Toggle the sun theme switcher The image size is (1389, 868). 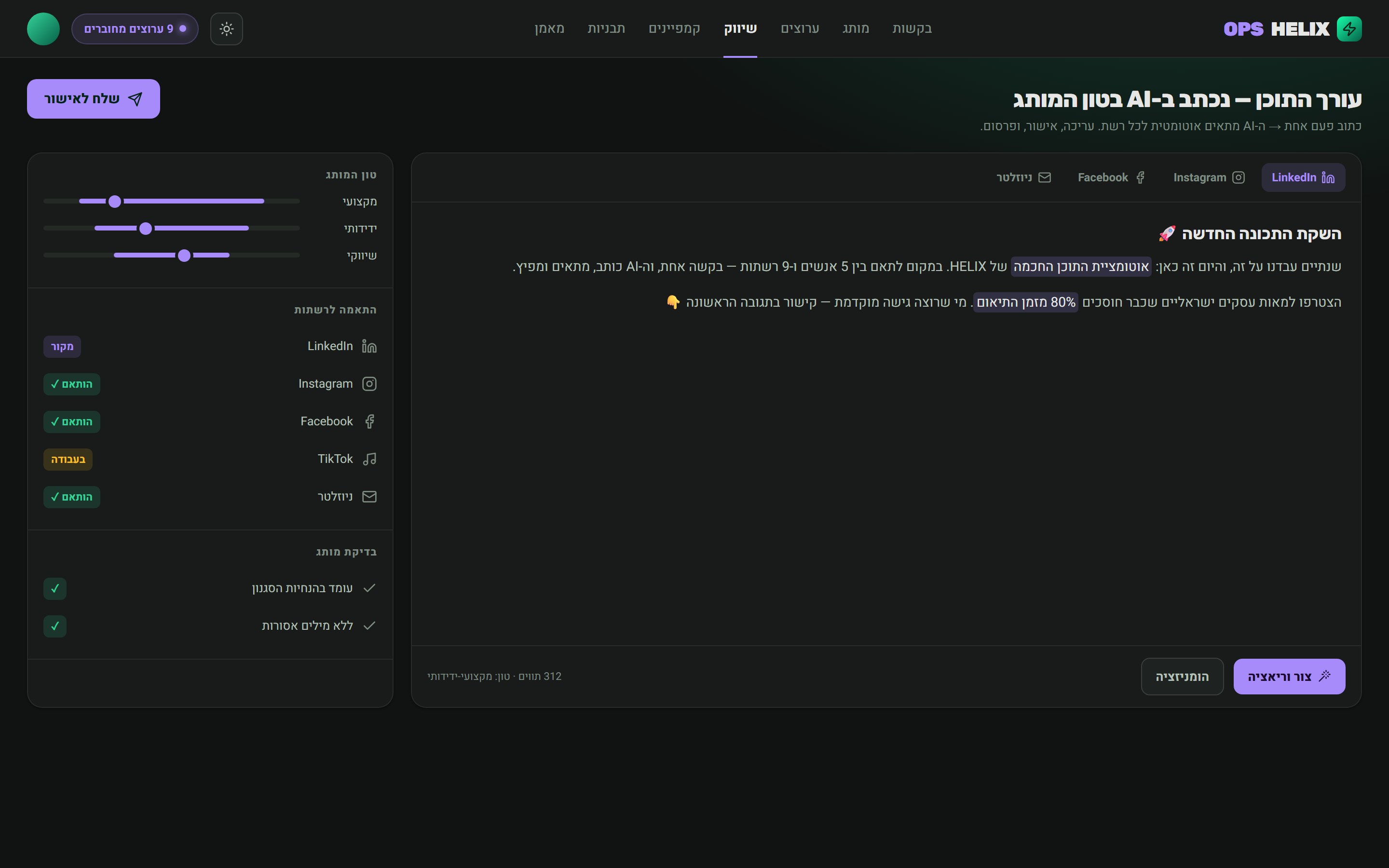[227, 29]
